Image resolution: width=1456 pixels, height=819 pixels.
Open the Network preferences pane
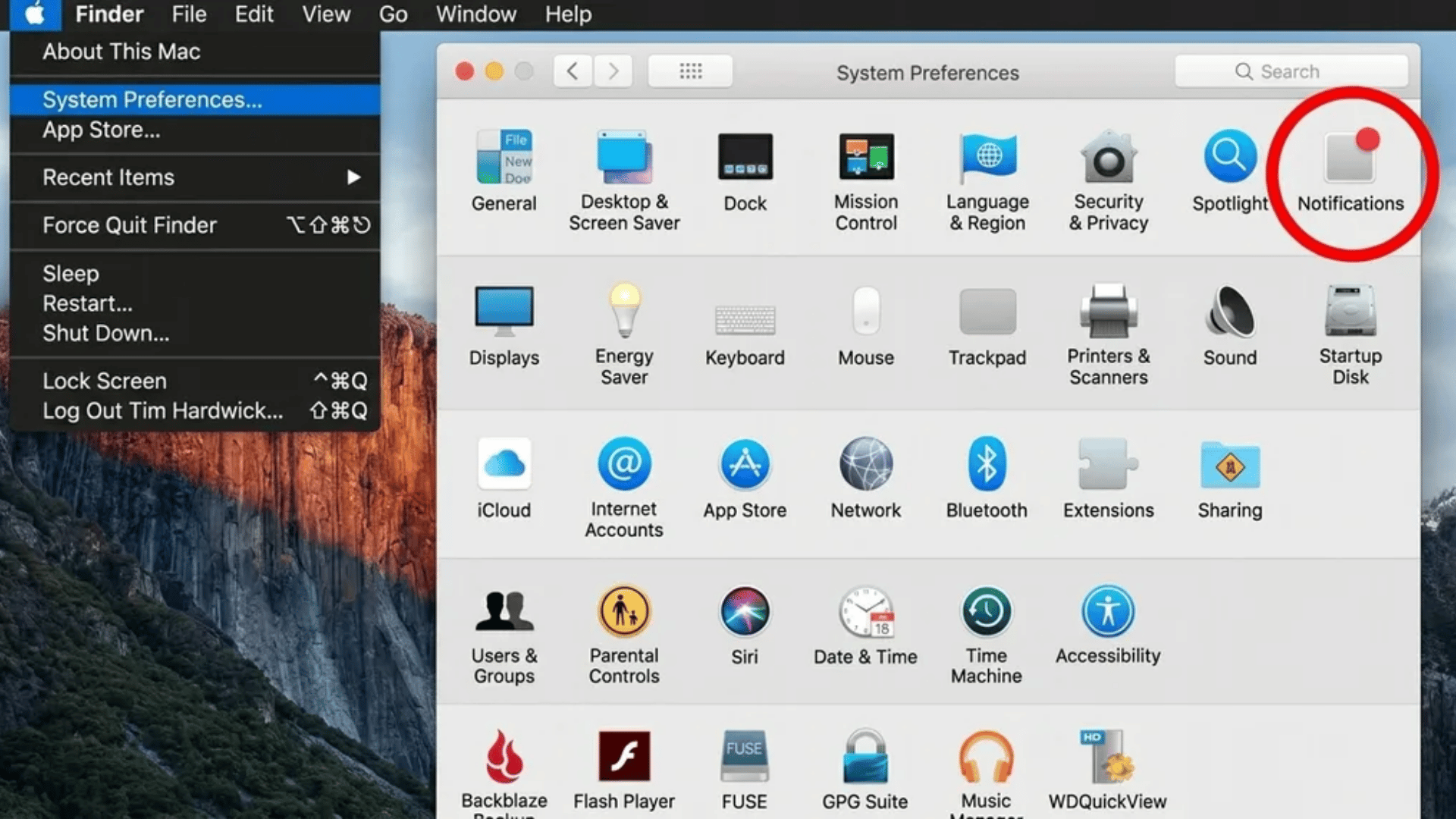pyautogui.click(x=866, y=479)
